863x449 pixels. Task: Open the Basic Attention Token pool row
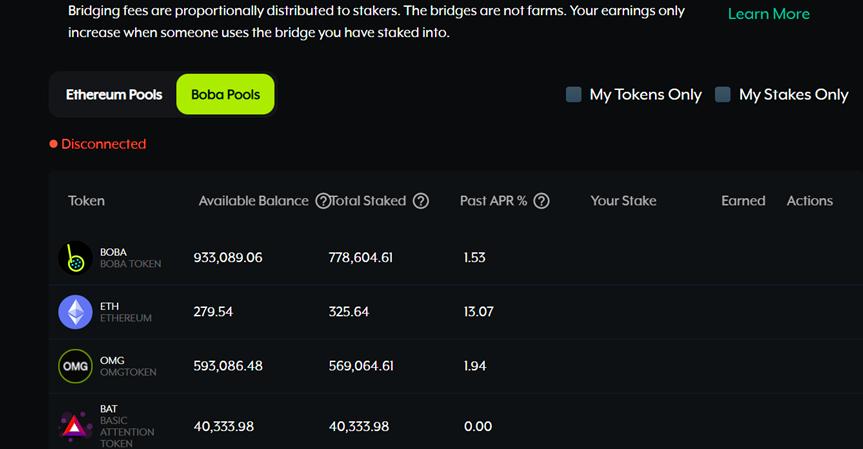[x=450, y=426]
